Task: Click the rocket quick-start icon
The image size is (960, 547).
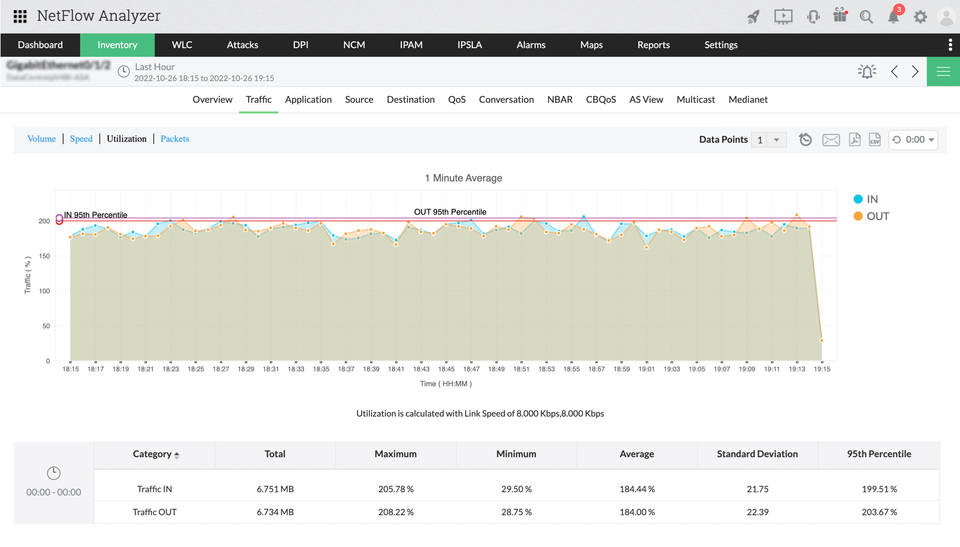Action: [754, 17]
